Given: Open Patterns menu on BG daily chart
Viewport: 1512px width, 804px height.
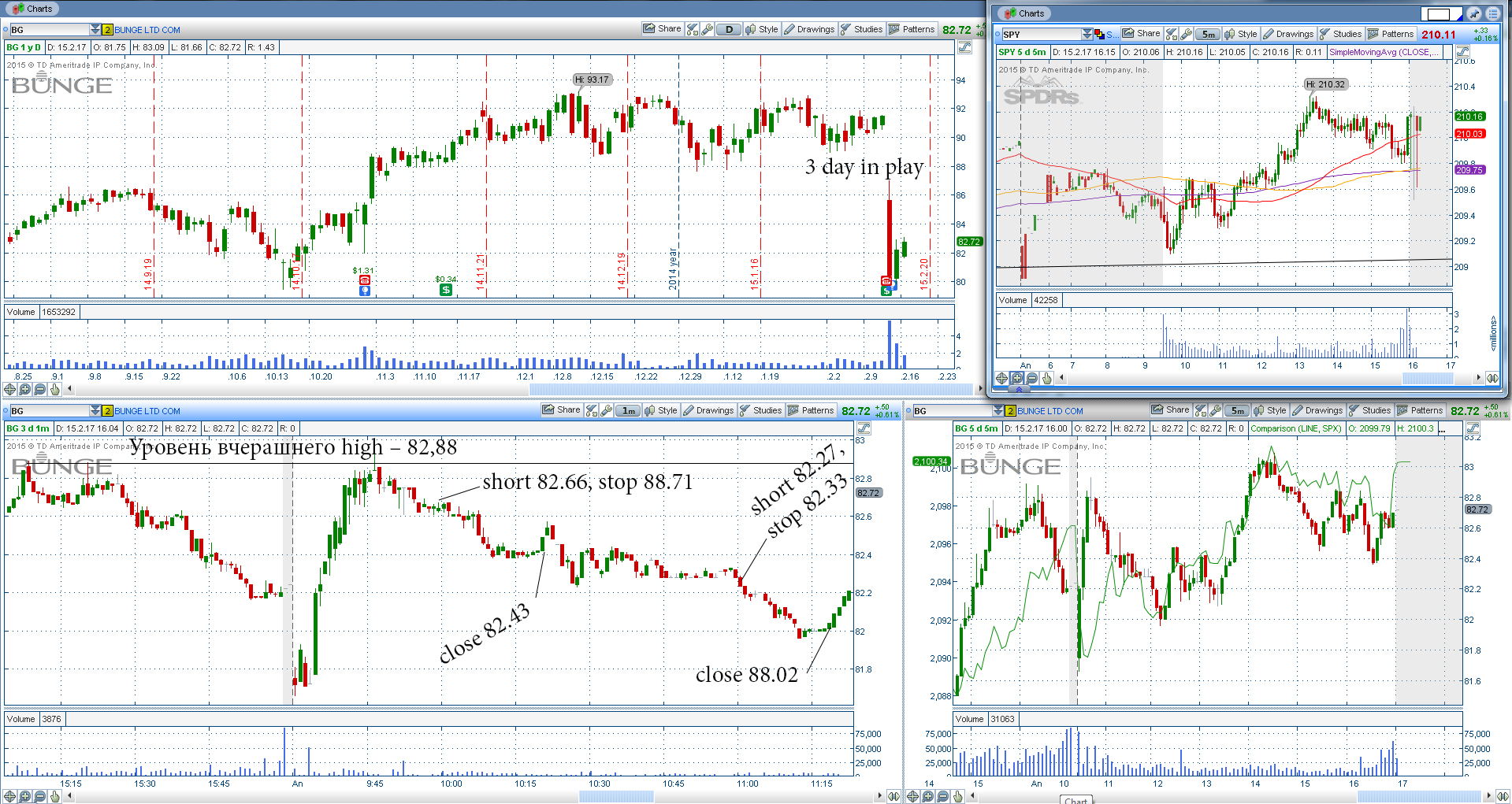Looking at the screenshot, I should pos(912,29).
